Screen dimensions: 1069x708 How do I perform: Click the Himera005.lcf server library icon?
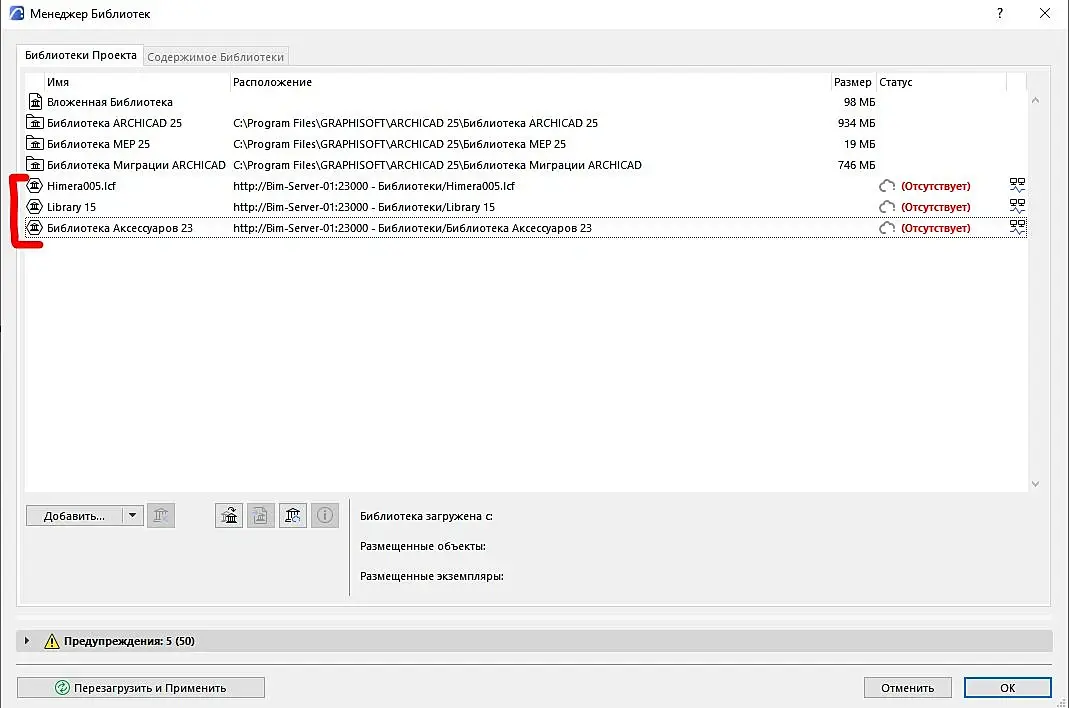click(x=34, y=186)
